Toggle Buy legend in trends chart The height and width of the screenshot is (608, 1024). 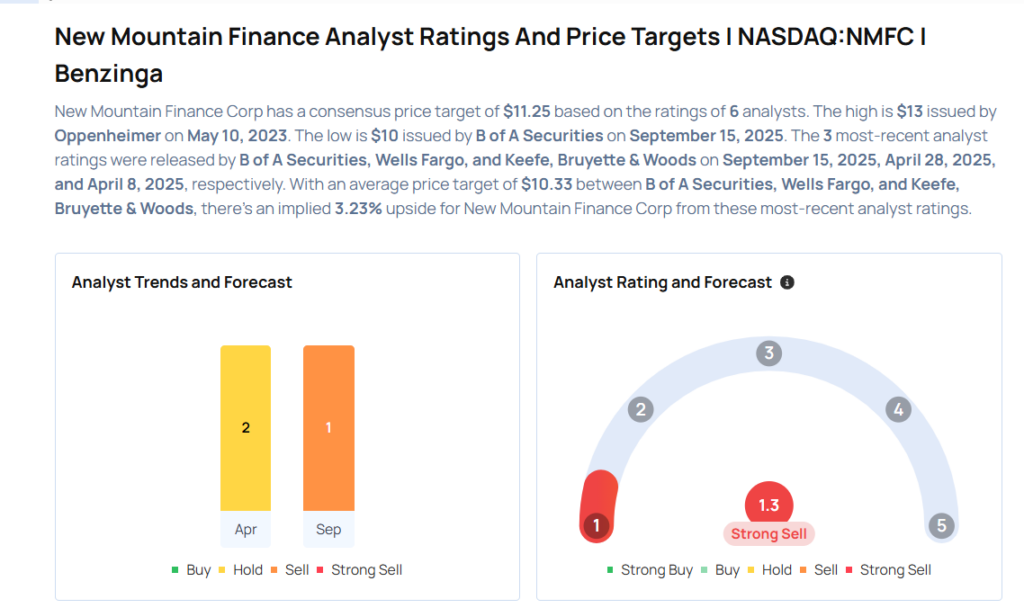191,570
